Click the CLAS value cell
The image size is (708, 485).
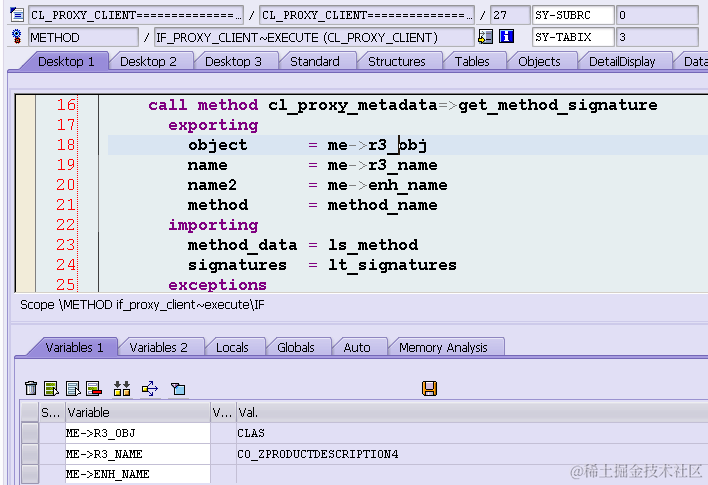pos(472,433)
